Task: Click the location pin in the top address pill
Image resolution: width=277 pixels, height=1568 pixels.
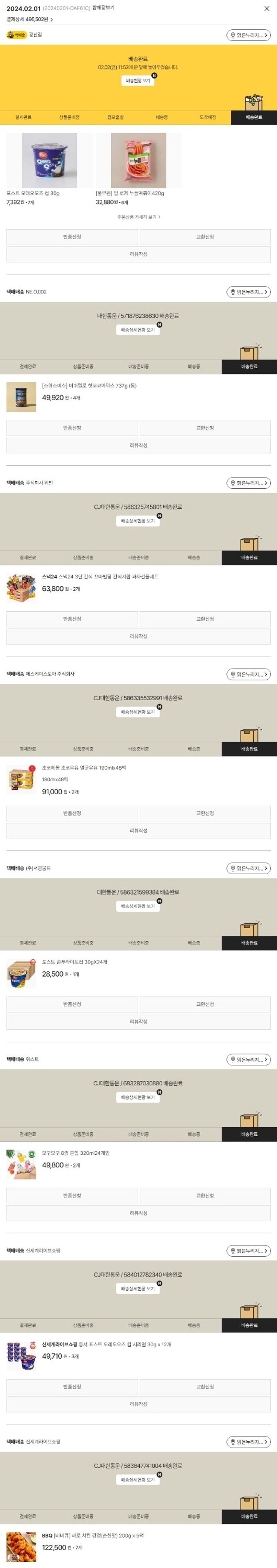Action: click(233, 35)
